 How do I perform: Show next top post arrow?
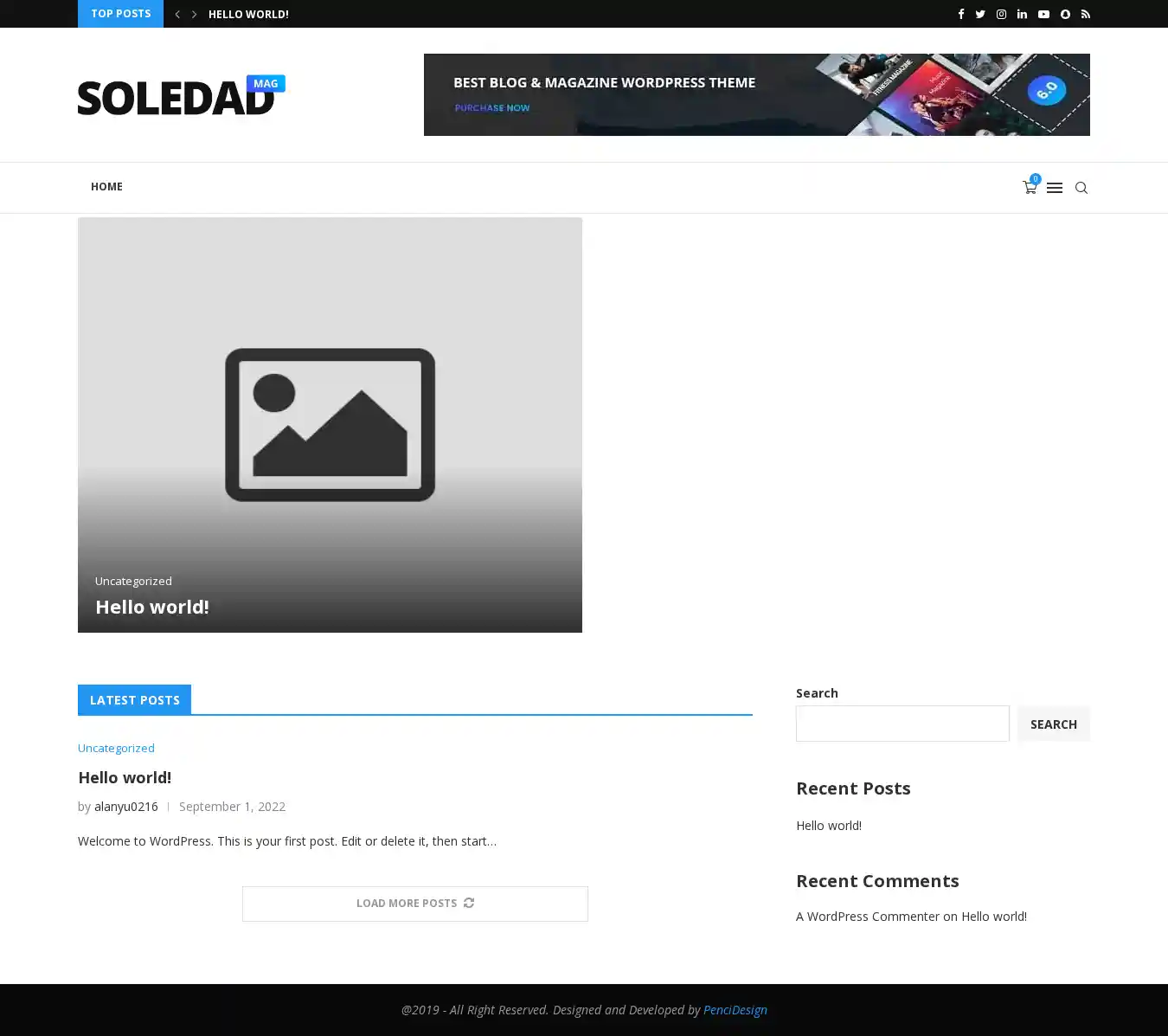pos(194,14)
